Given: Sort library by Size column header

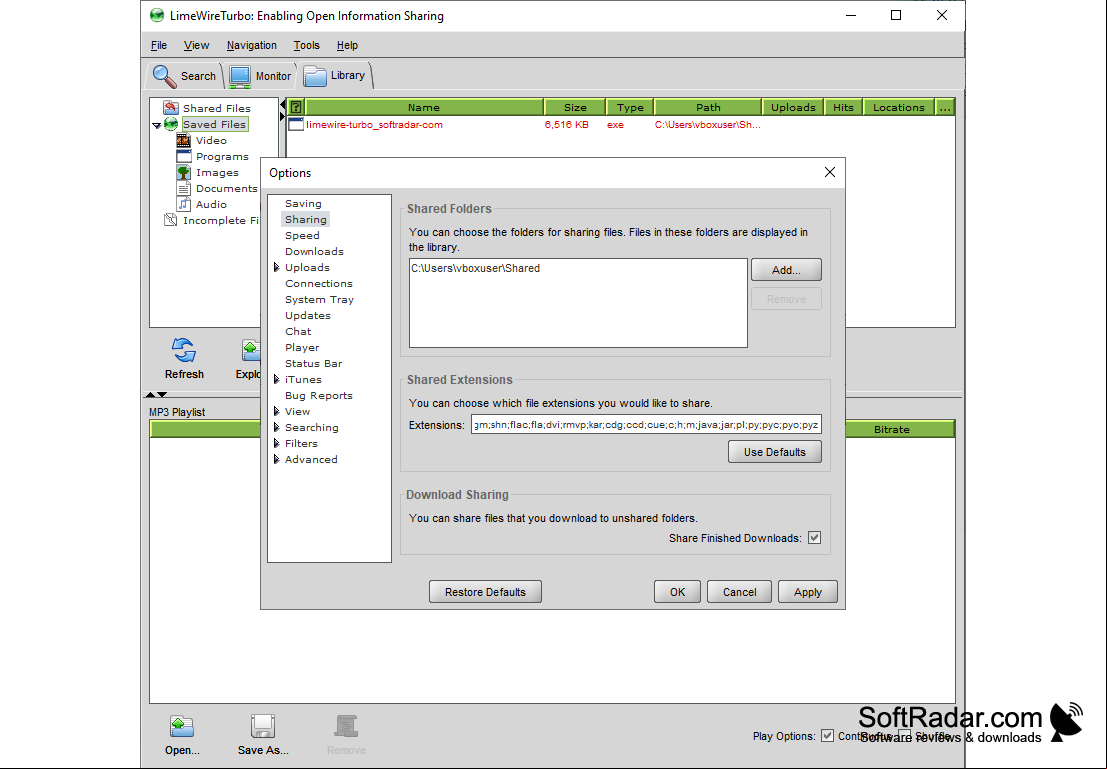Looking at the screenshot, I should 575,107.
